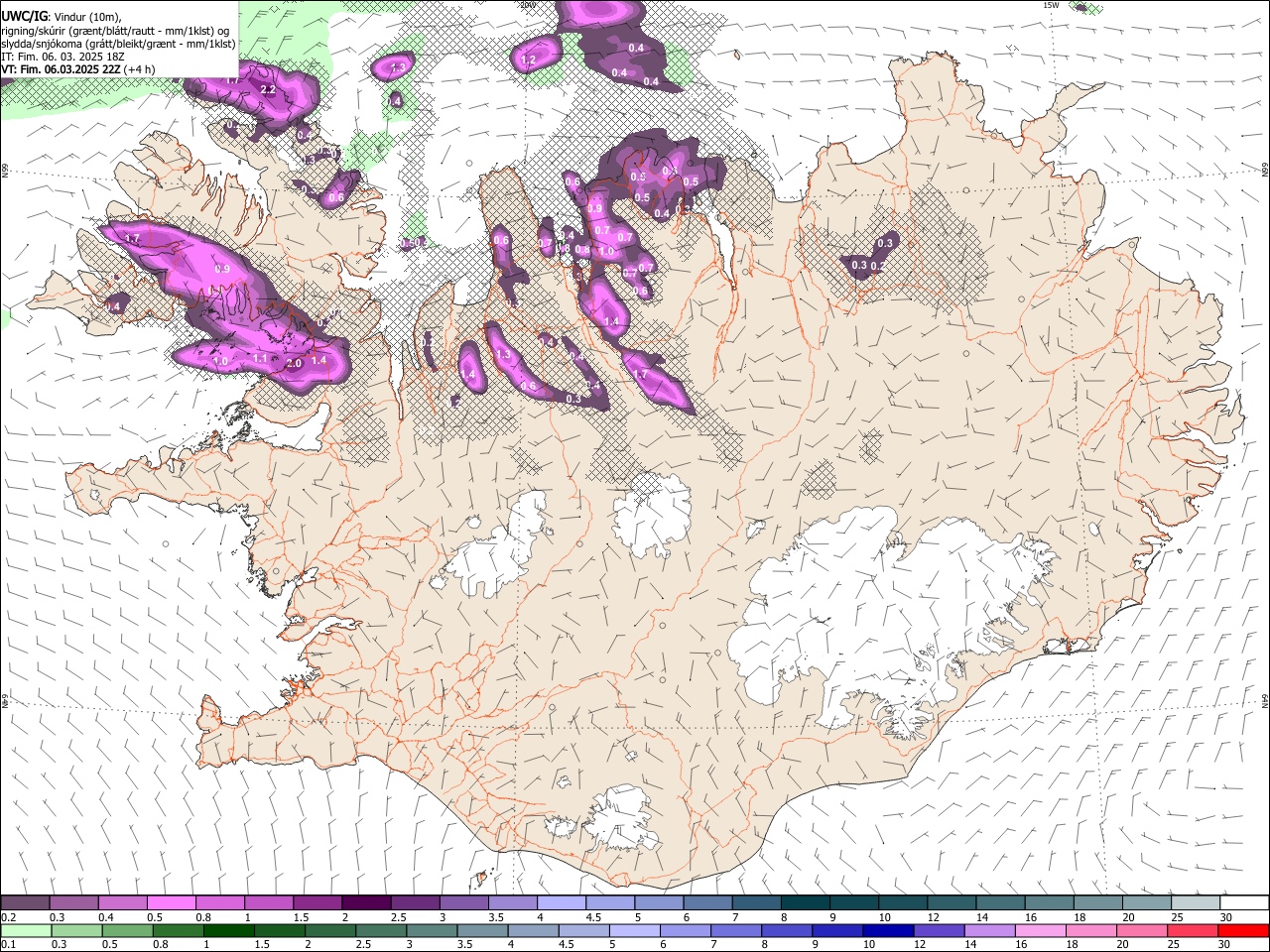Click the lavender 4 swatch in the snow legend

pos(562,902)
